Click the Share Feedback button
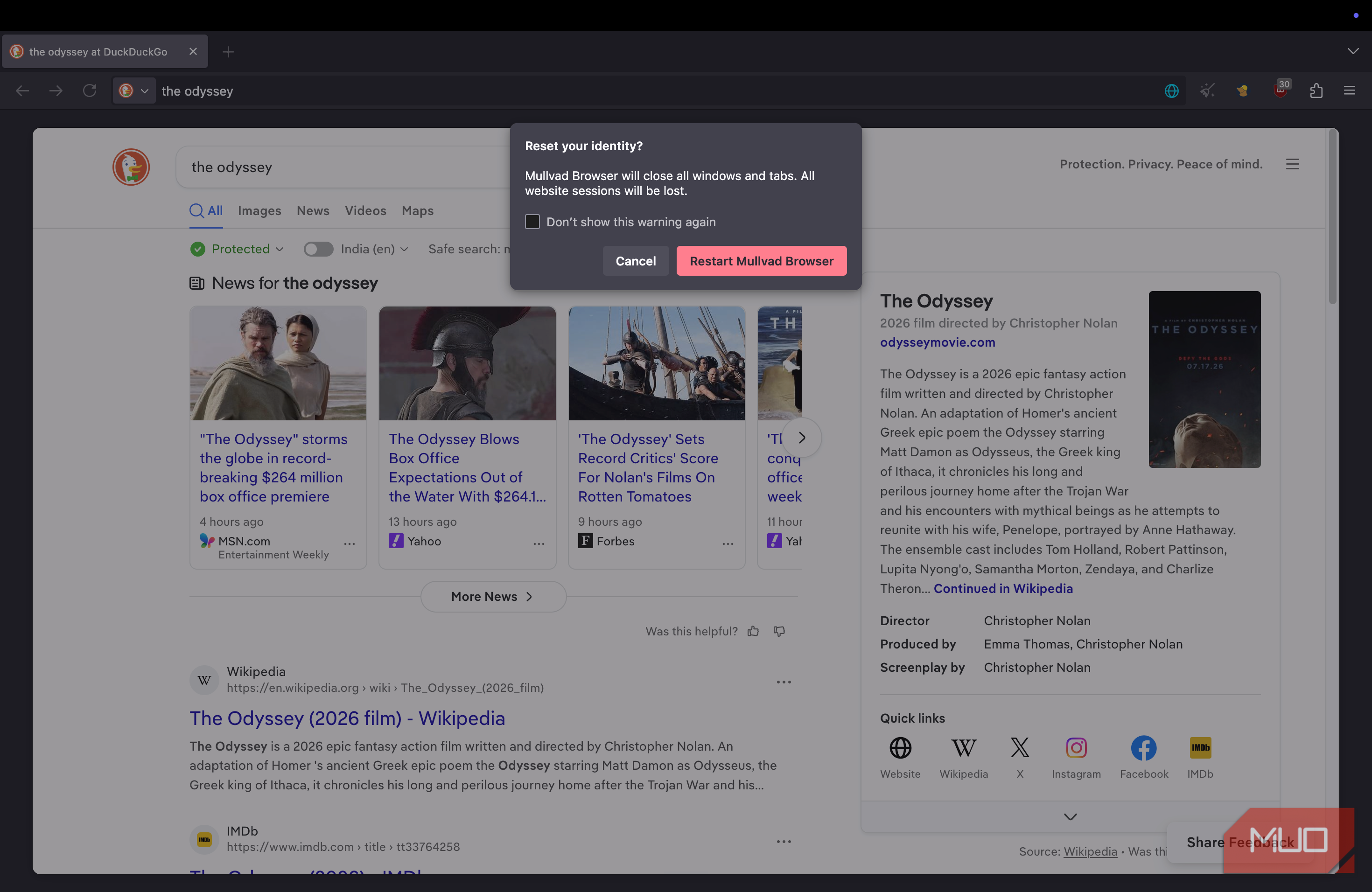 click(1239, 843)
